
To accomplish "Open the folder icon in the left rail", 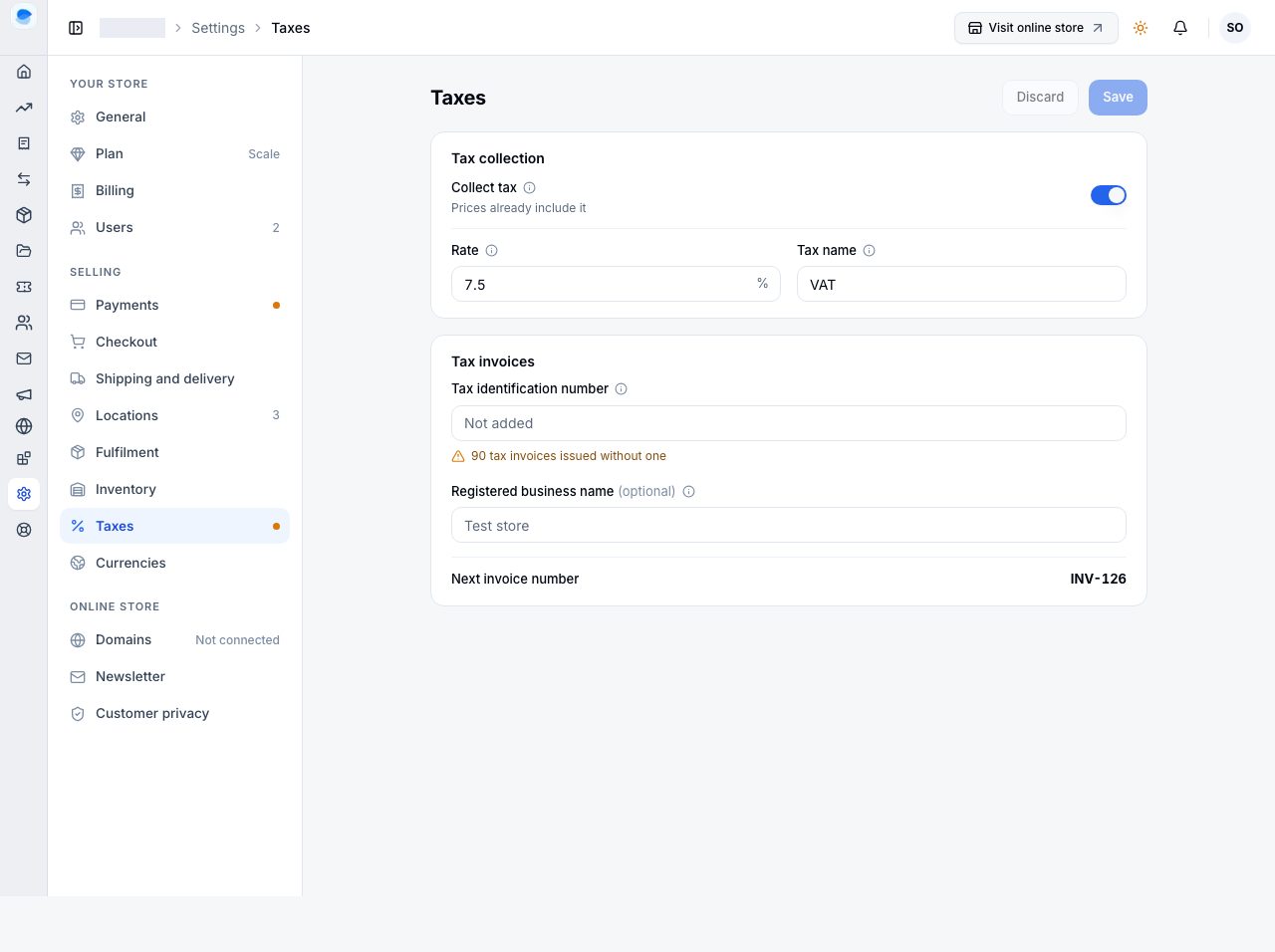I will coord(24,251).
